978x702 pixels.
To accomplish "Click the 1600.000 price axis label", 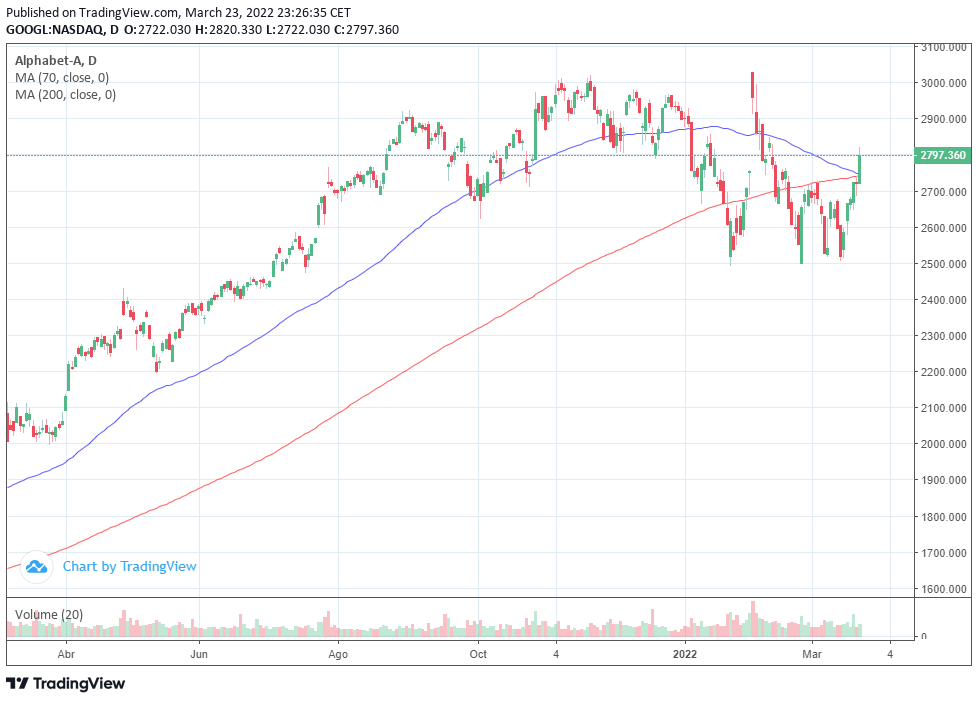I will pos(944,589).
